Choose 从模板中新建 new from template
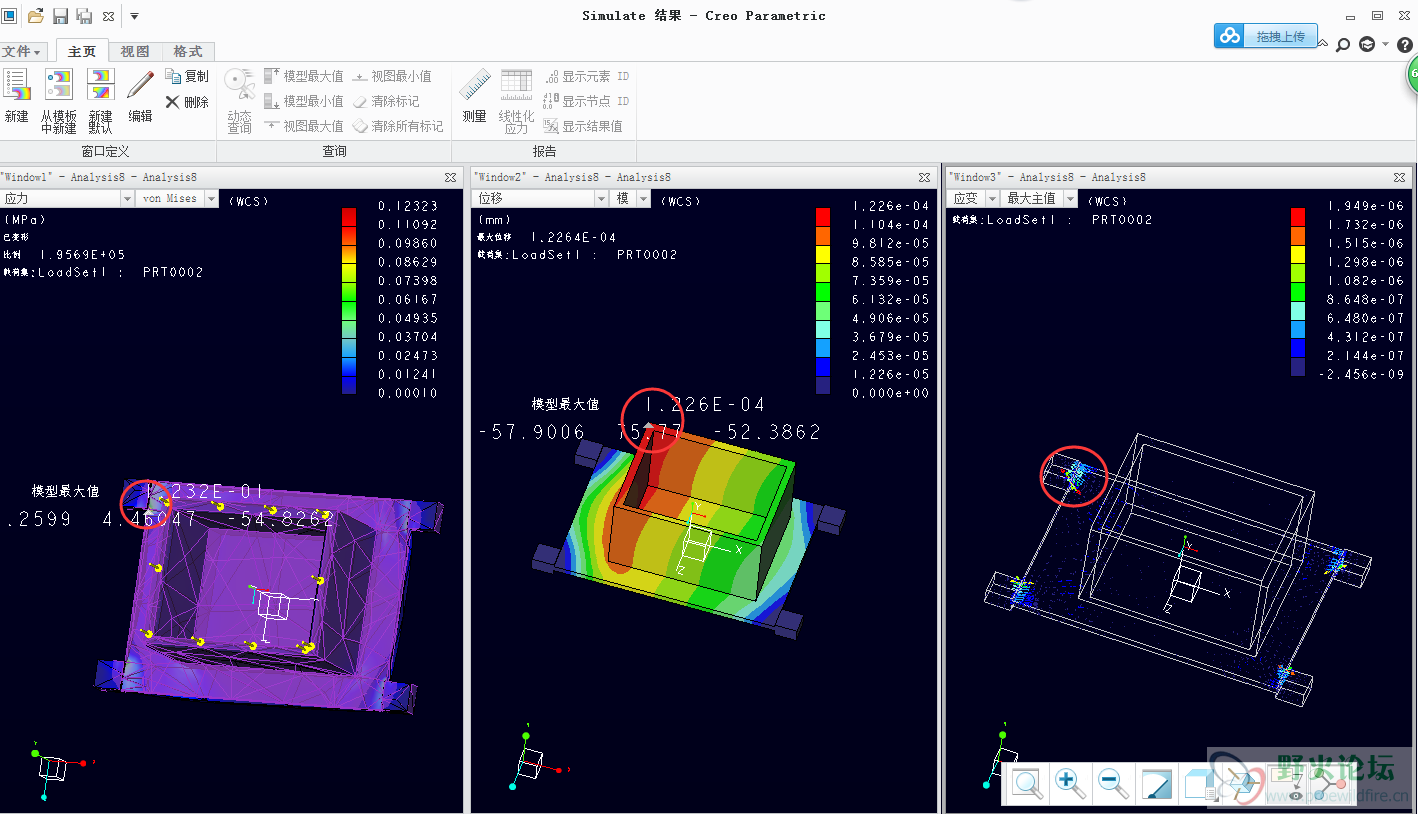This screenshot has width=1418, height=814. (58, 100)
